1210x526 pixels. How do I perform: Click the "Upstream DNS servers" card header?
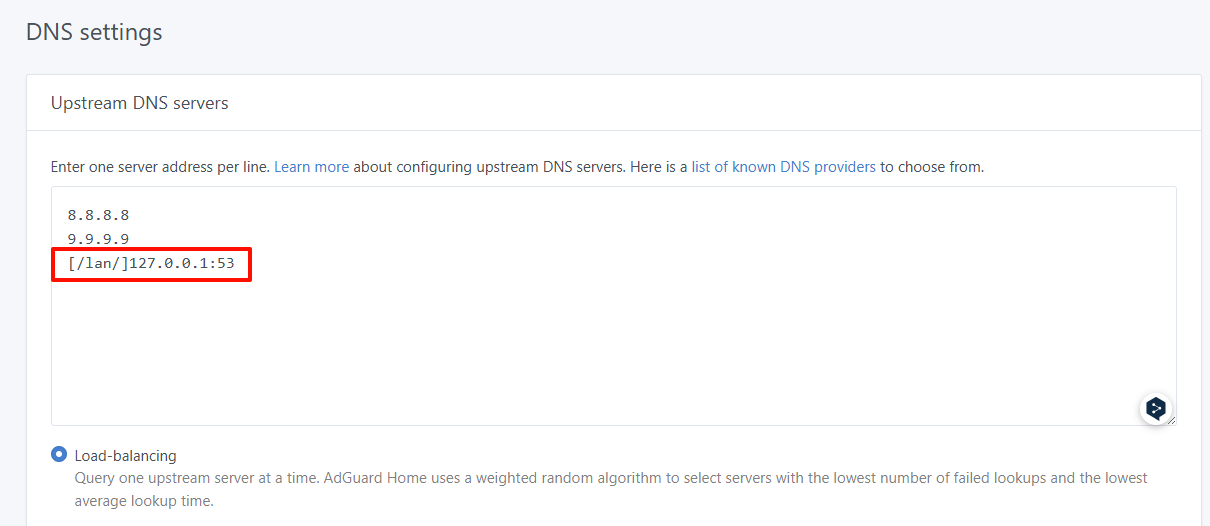click(x=140, y=103)
